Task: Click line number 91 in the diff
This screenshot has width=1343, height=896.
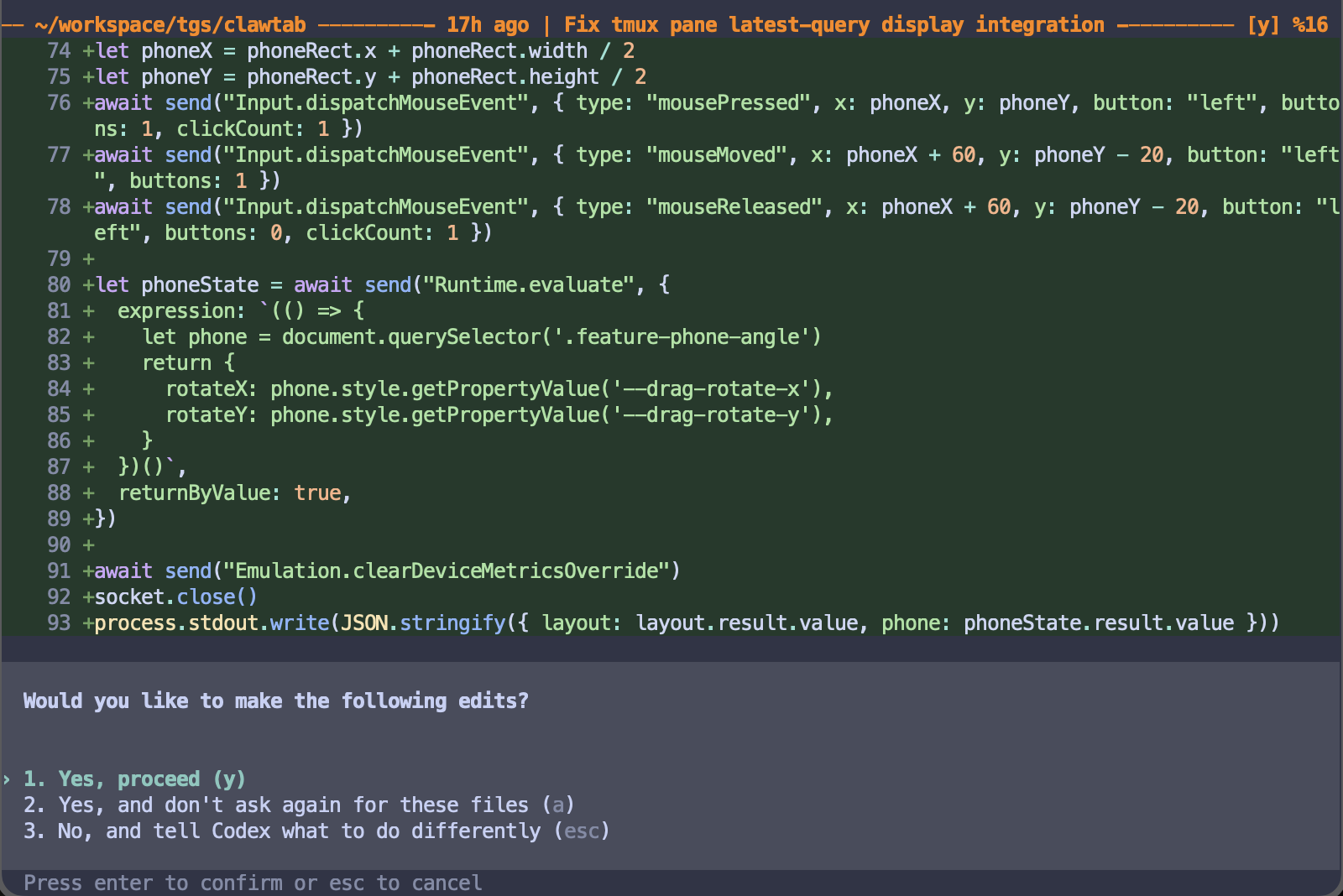Action: click(59, 571)
